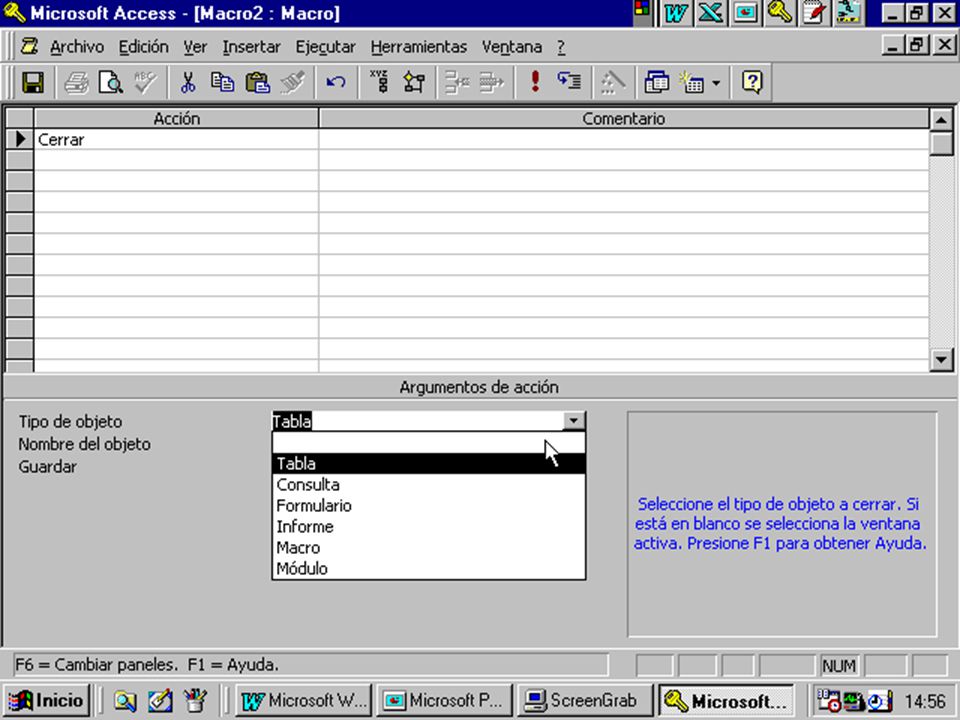Screen dimensions: 960x720
Task: Click the Delete Rows toolbar icon
Action: [491, 82]
